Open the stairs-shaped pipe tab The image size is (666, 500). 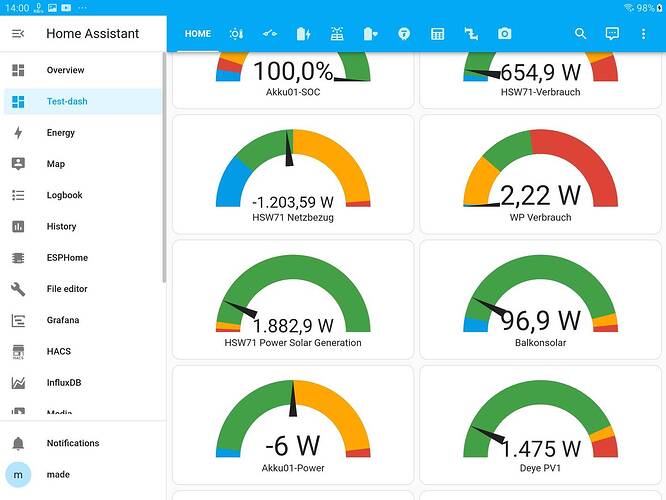click(471, 34)
